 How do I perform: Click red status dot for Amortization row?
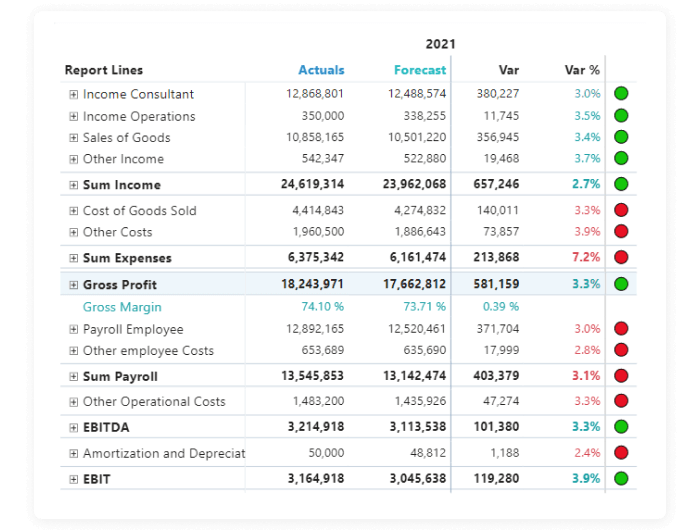(621, 453)
